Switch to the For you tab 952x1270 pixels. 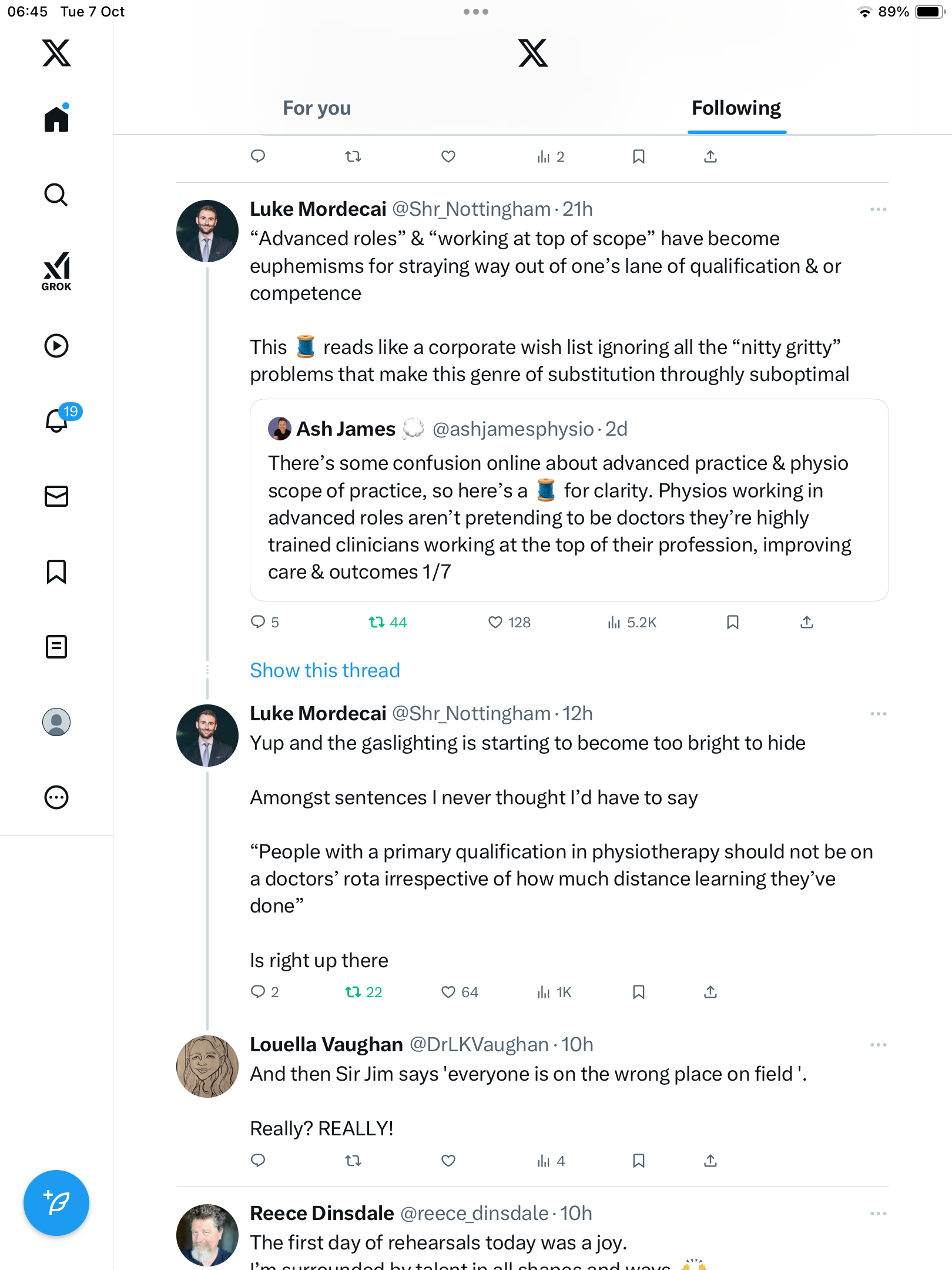click(317, 108)
